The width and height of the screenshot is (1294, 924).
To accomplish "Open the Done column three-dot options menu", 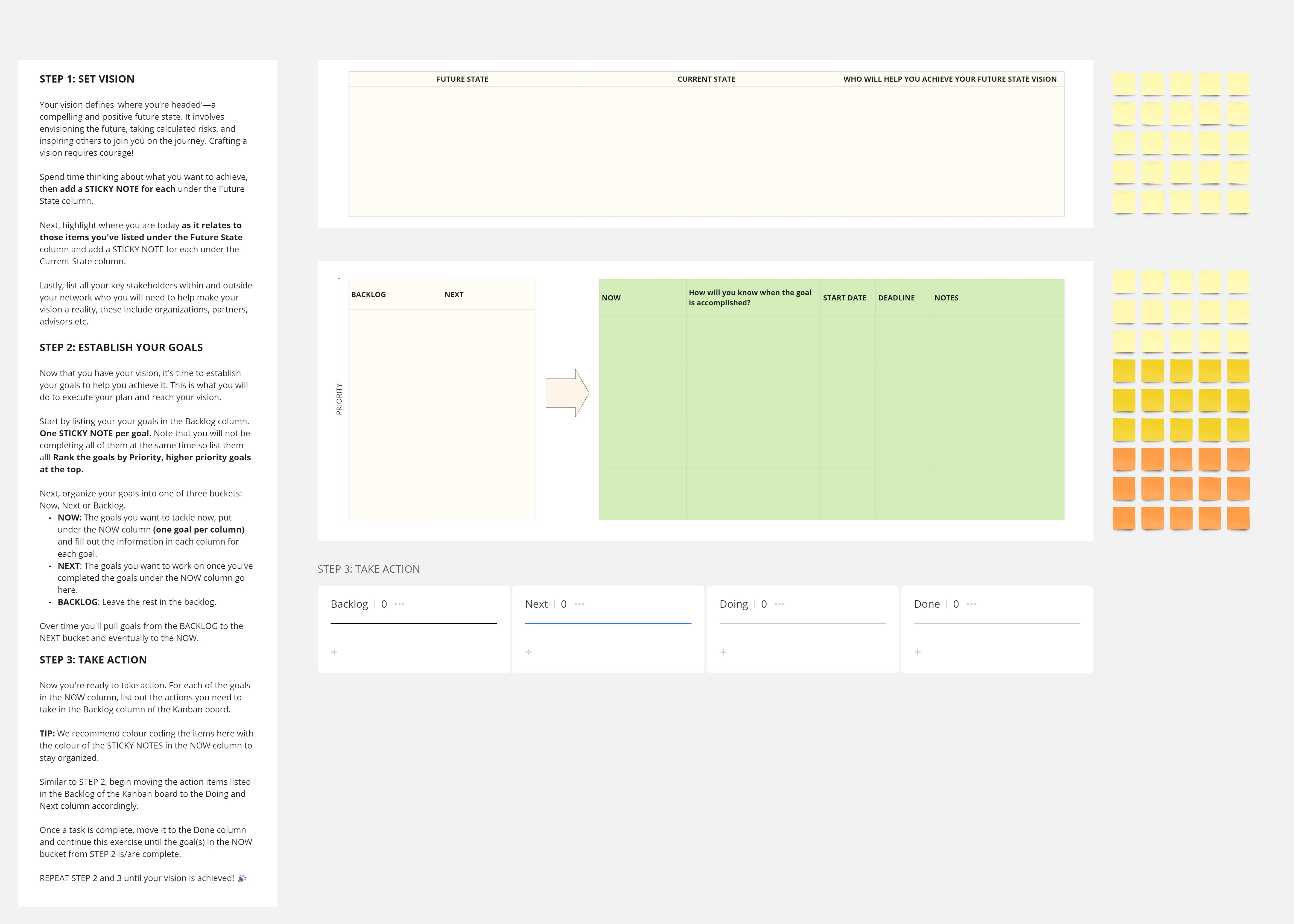I will pyautogui.click(x=971, y=604).
